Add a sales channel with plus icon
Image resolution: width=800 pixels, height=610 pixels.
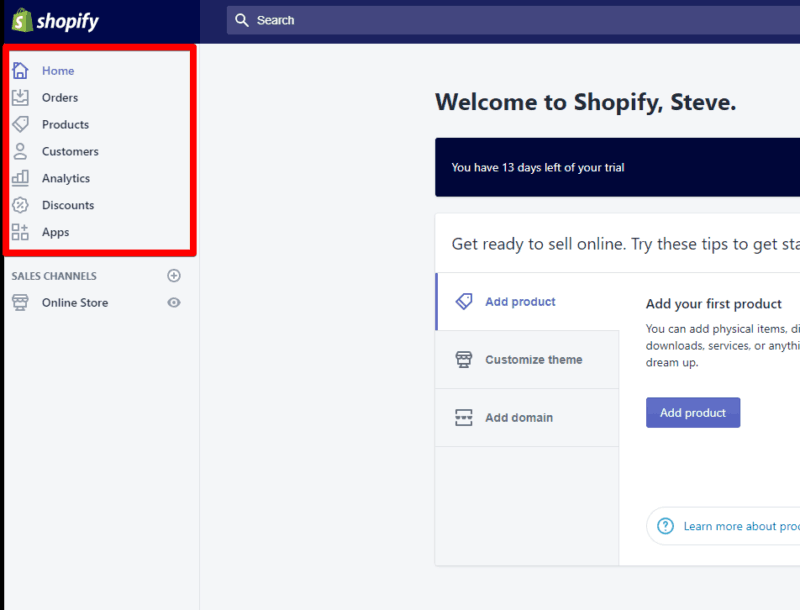[174, 276]
